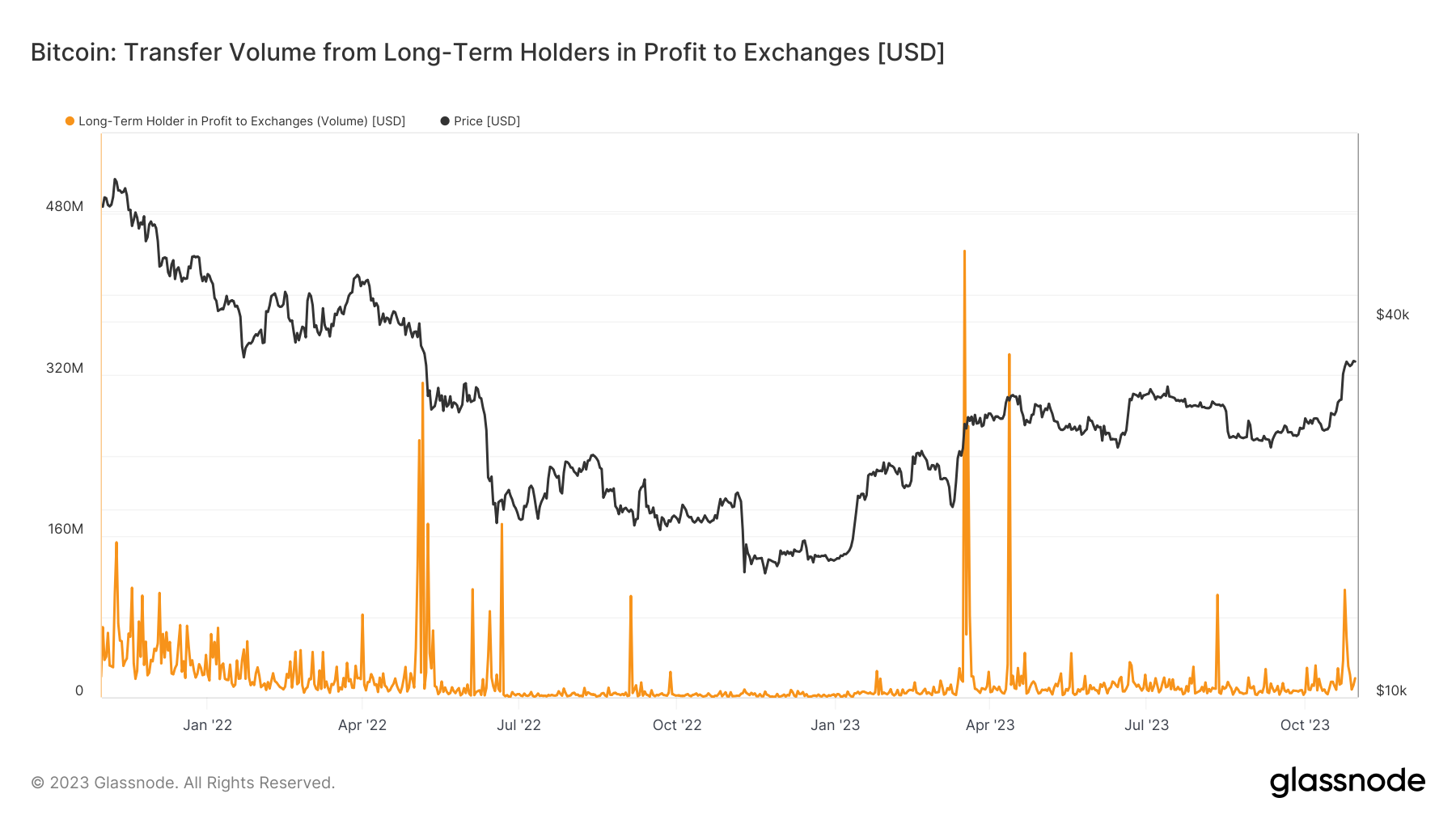Click the chart title text
1456x819 pixels.
[x=487, y=53]
